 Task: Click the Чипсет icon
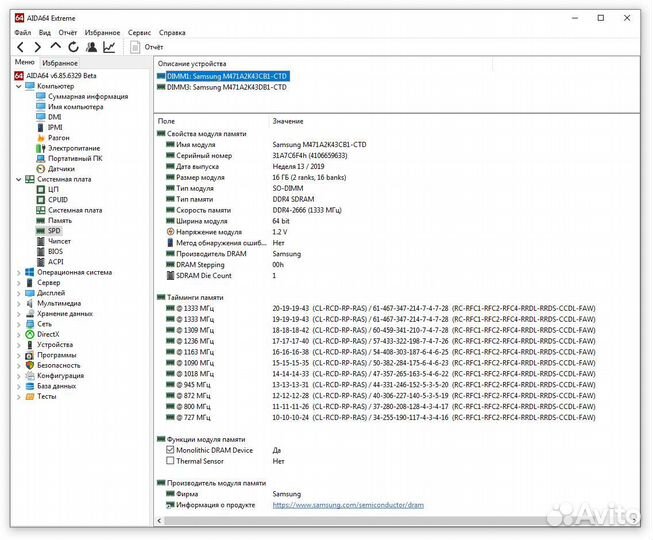click(40, 241)
